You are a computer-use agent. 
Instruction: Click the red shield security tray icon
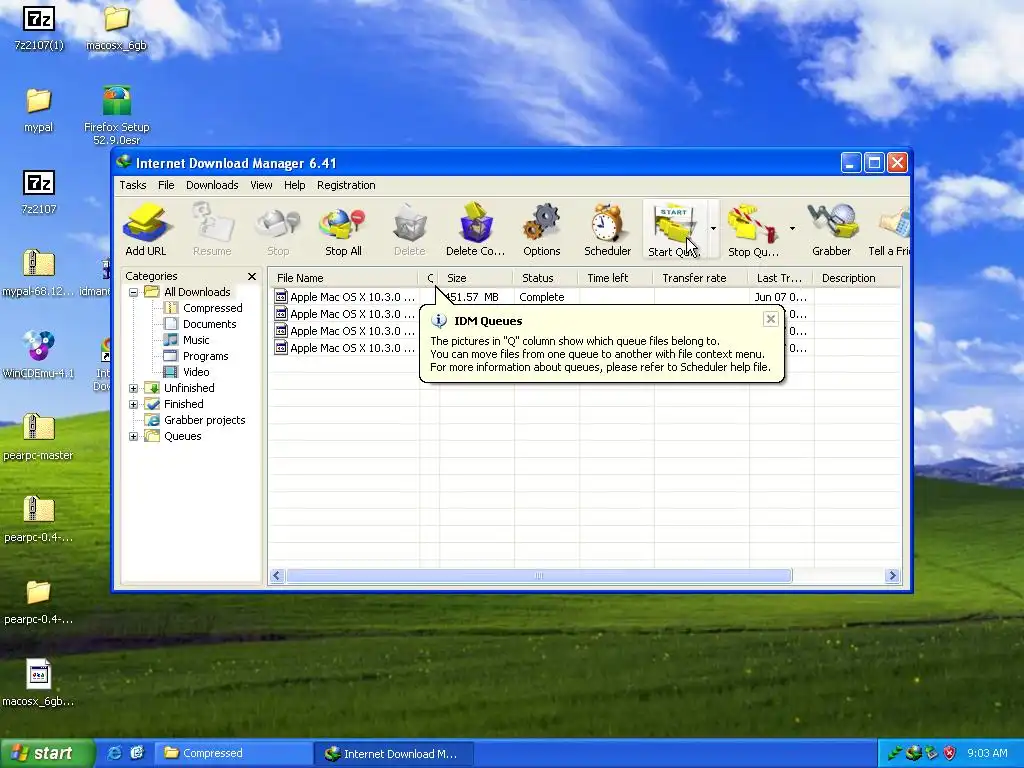[x=950, y=753]
